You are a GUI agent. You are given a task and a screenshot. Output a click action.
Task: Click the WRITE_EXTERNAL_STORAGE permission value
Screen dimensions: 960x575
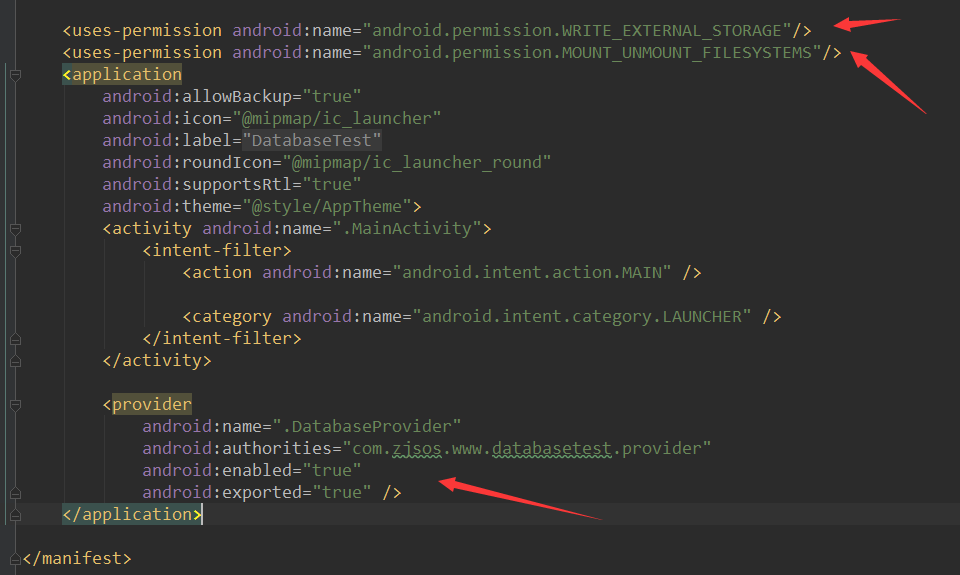pos(577,31)
